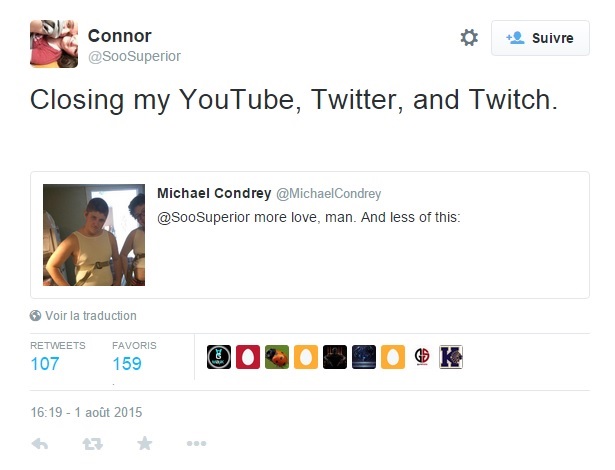615x470 pixels.
Task: Show the 107 retweets list
Action: coord(45,363)
